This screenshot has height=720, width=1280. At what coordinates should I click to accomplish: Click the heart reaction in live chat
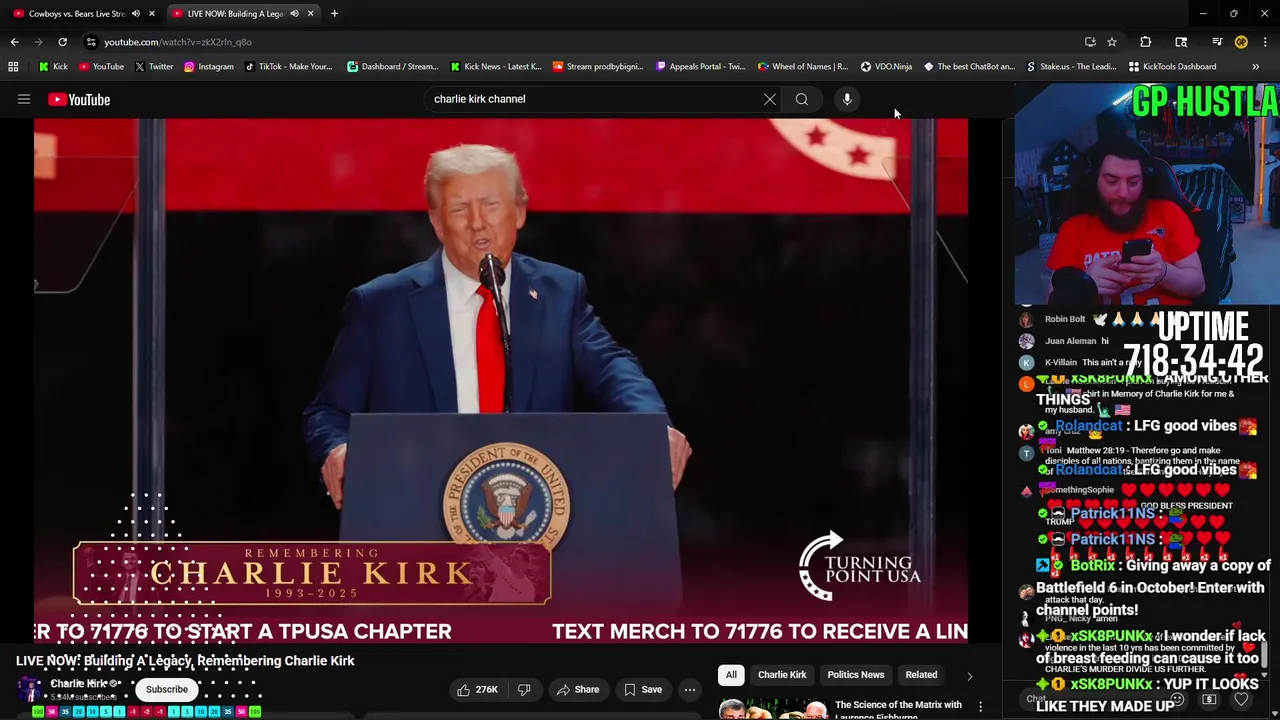click(x=1241, y=699)
